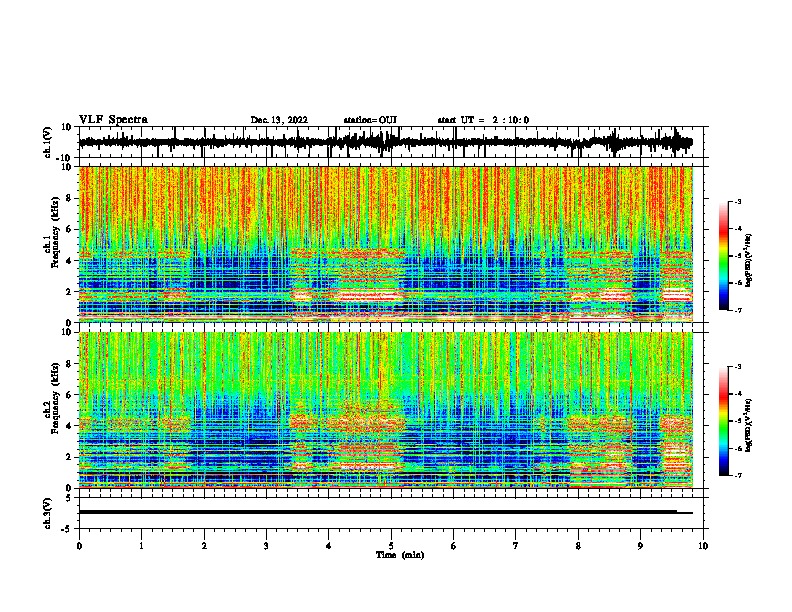Click the date "Dec. 13, 2022"
The width and height of the screenshot is (792, 612).
point(279,120)
